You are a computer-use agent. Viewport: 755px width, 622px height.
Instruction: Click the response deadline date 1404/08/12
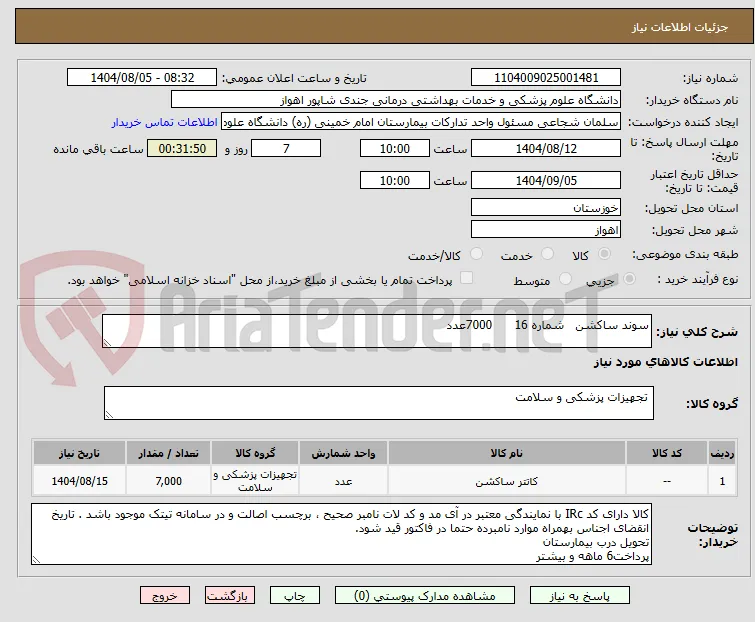pos(546,148)
